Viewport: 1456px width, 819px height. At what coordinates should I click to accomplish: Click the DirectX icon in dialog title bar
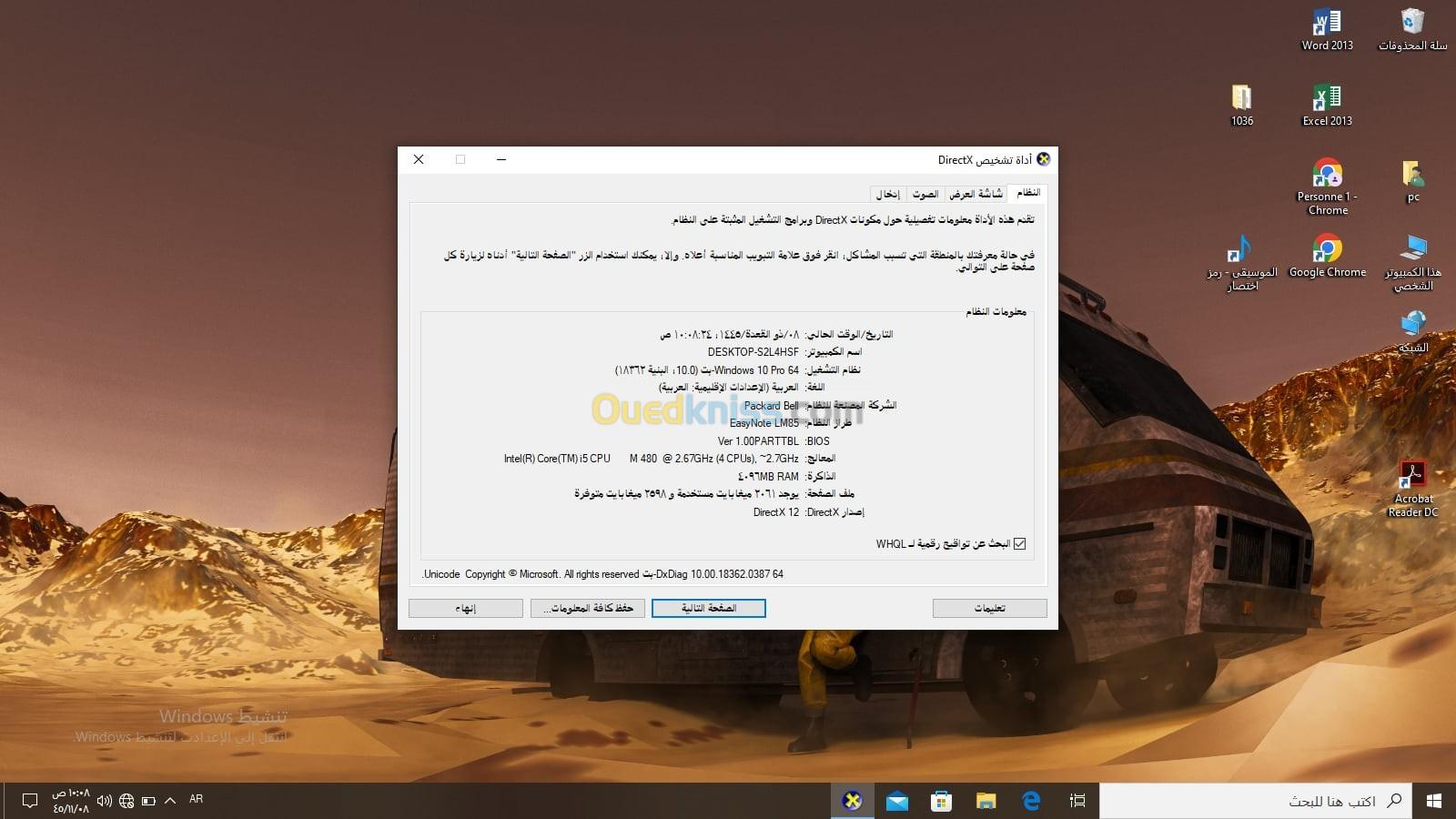coord(1043,159)
